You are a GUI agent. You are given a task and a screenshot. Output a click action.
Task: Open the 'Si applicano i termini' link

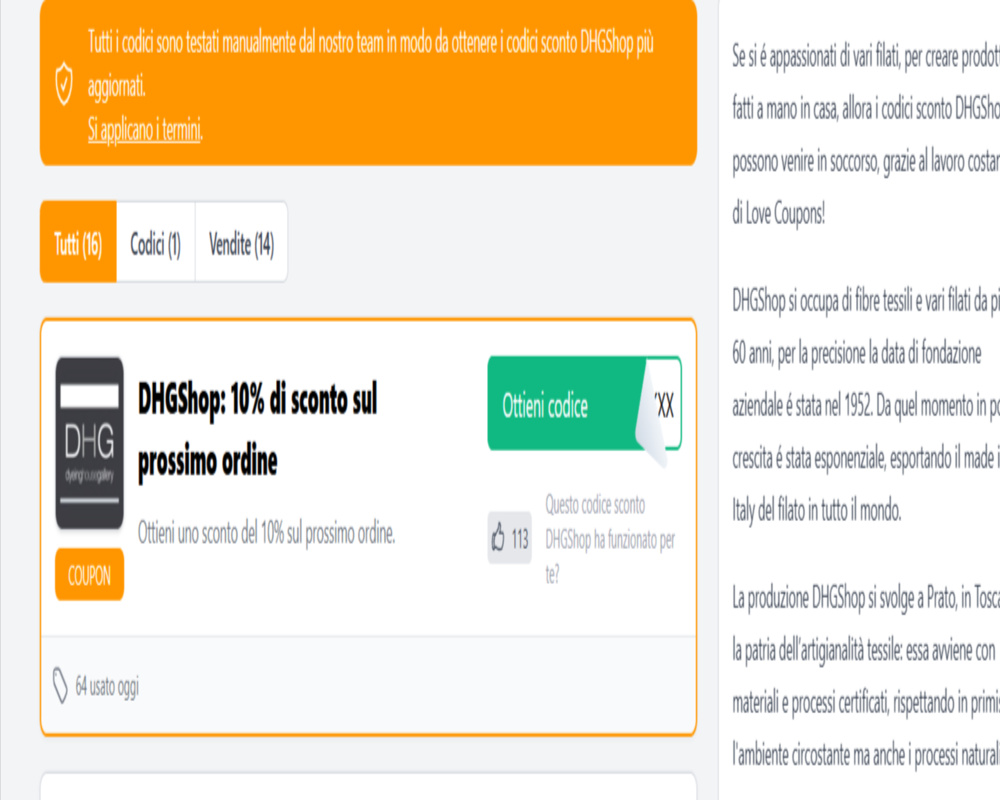tap(145, 130)
